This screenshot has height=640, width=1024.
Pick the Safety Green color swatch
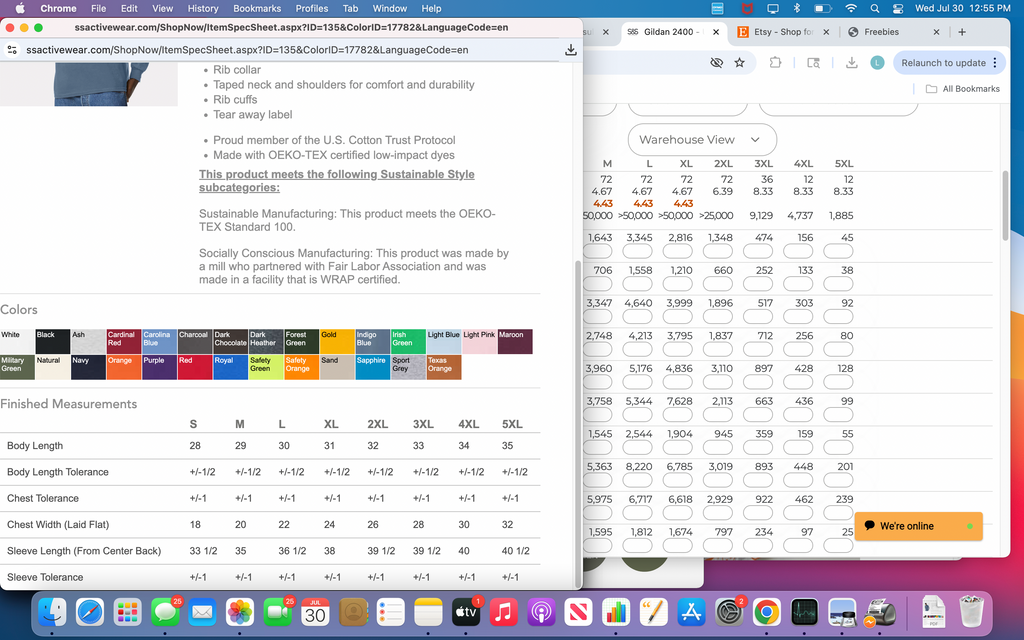coord(266,367)
